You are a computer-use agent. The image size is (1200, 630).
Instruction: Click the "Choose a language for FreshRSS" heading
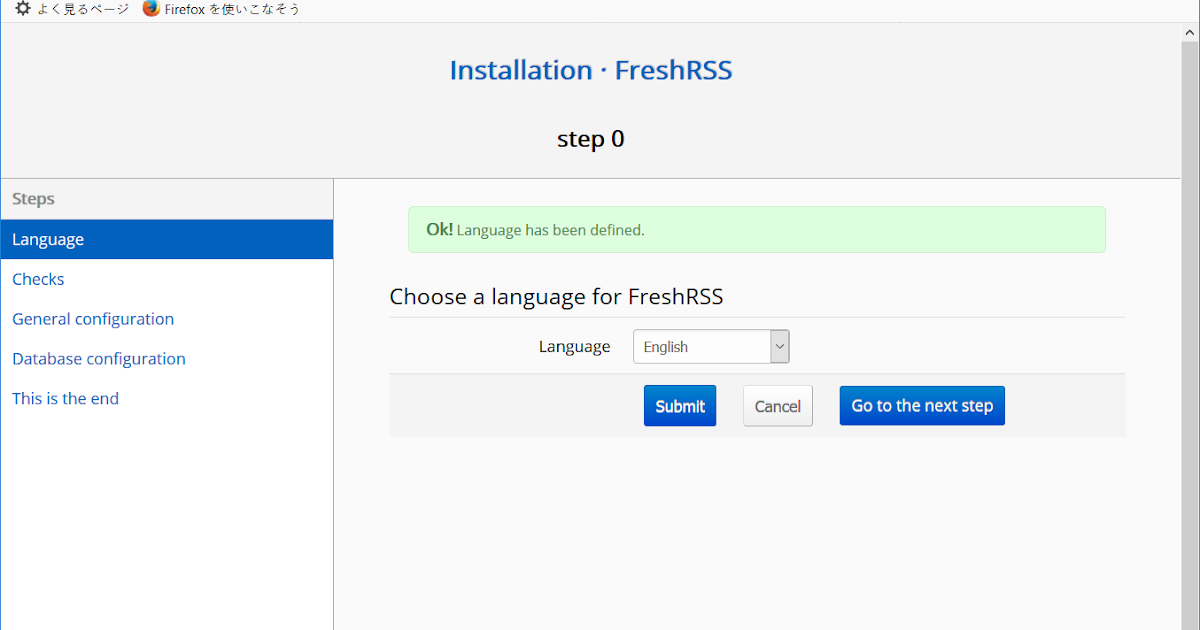coord(556,297)
